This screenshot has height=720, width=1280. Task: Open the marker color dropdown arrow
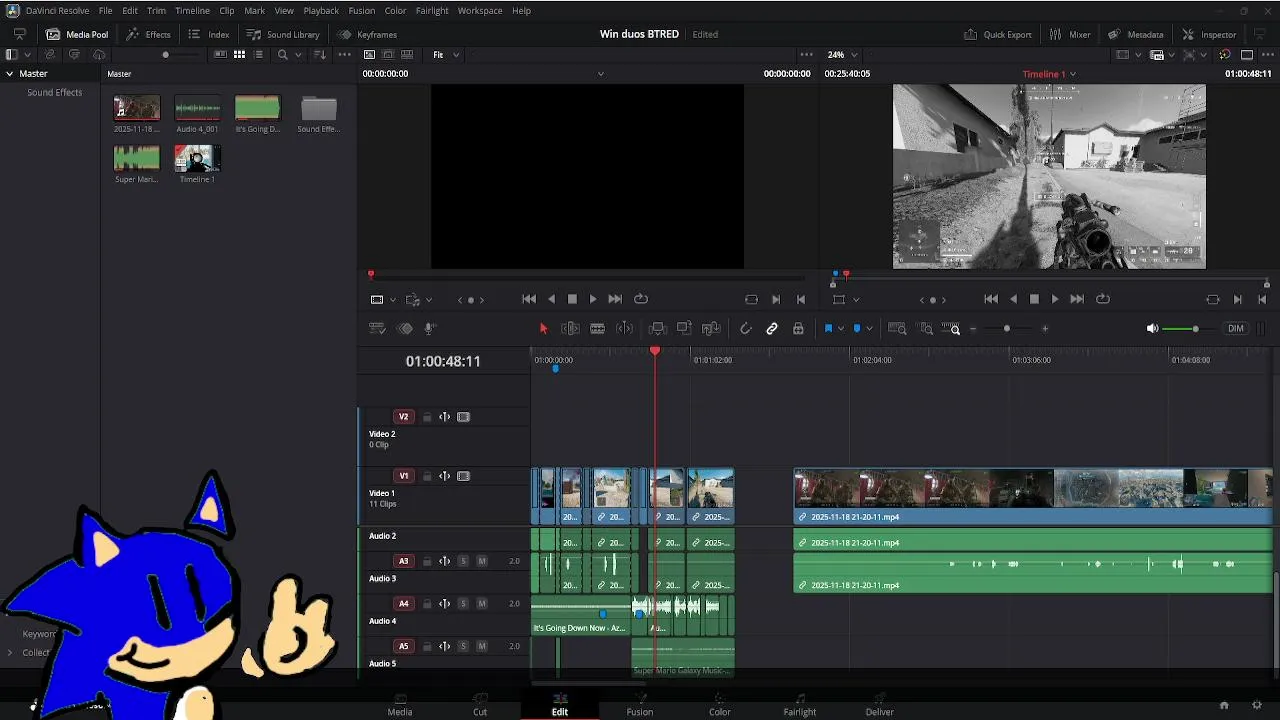click(869, 329)
